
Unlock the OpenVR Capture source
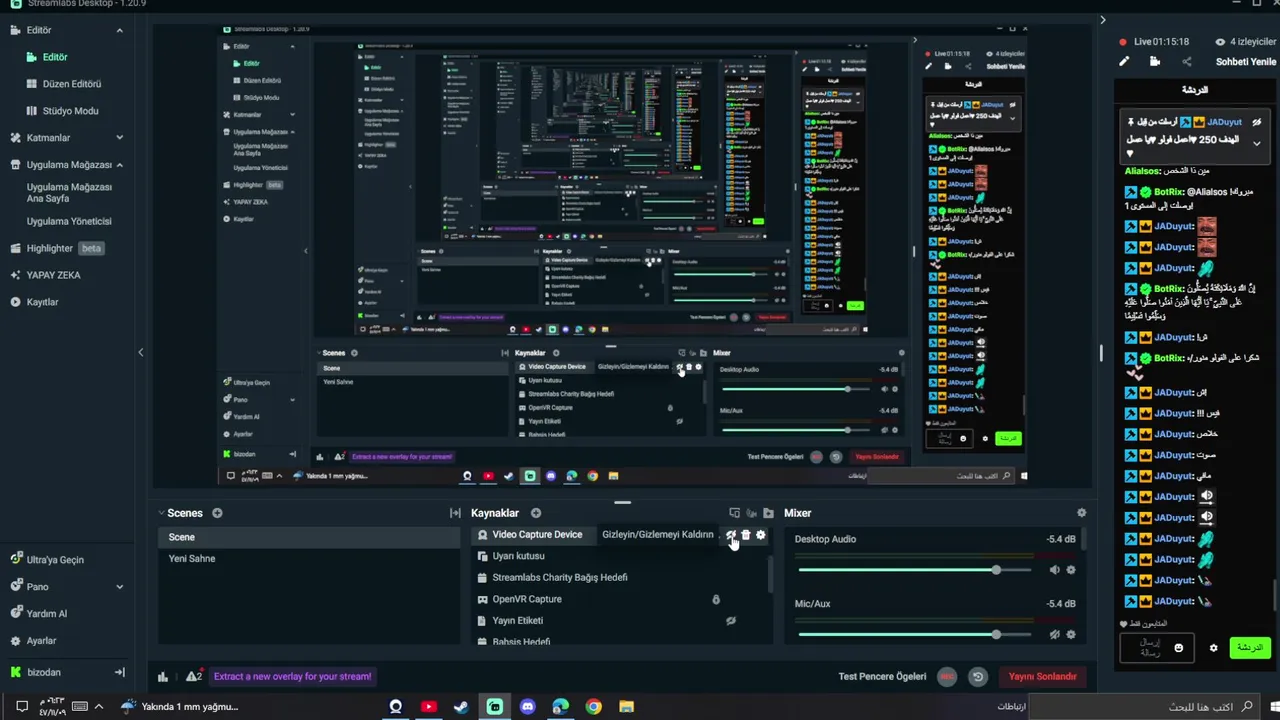(716, 600)
